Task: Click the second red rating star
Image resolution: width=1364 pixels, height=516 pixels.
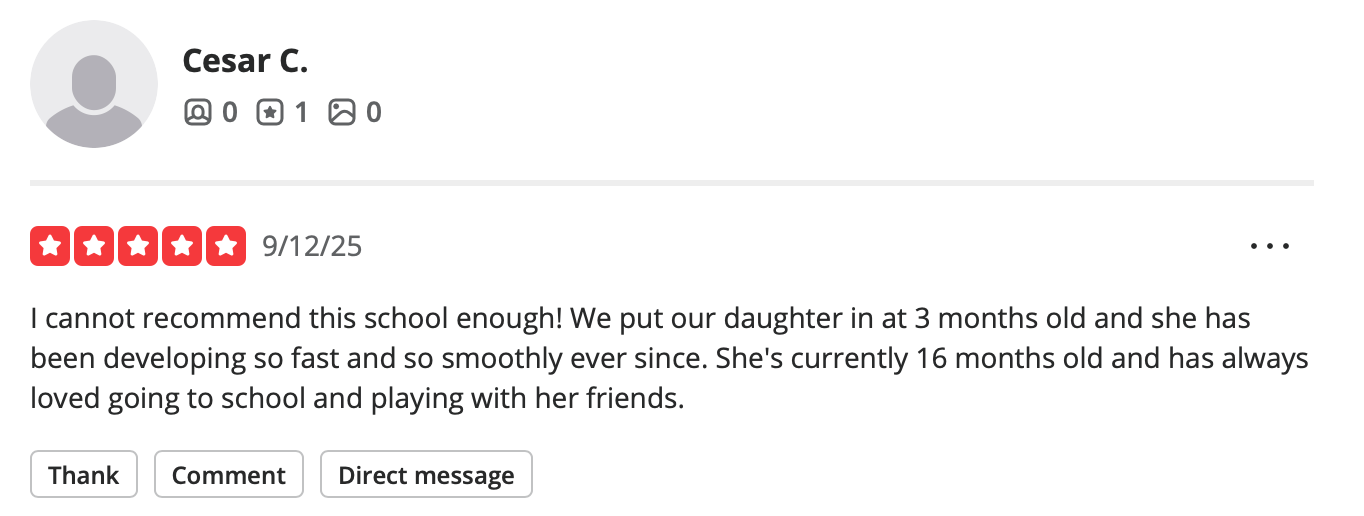Action: click(x=94, y=246)
